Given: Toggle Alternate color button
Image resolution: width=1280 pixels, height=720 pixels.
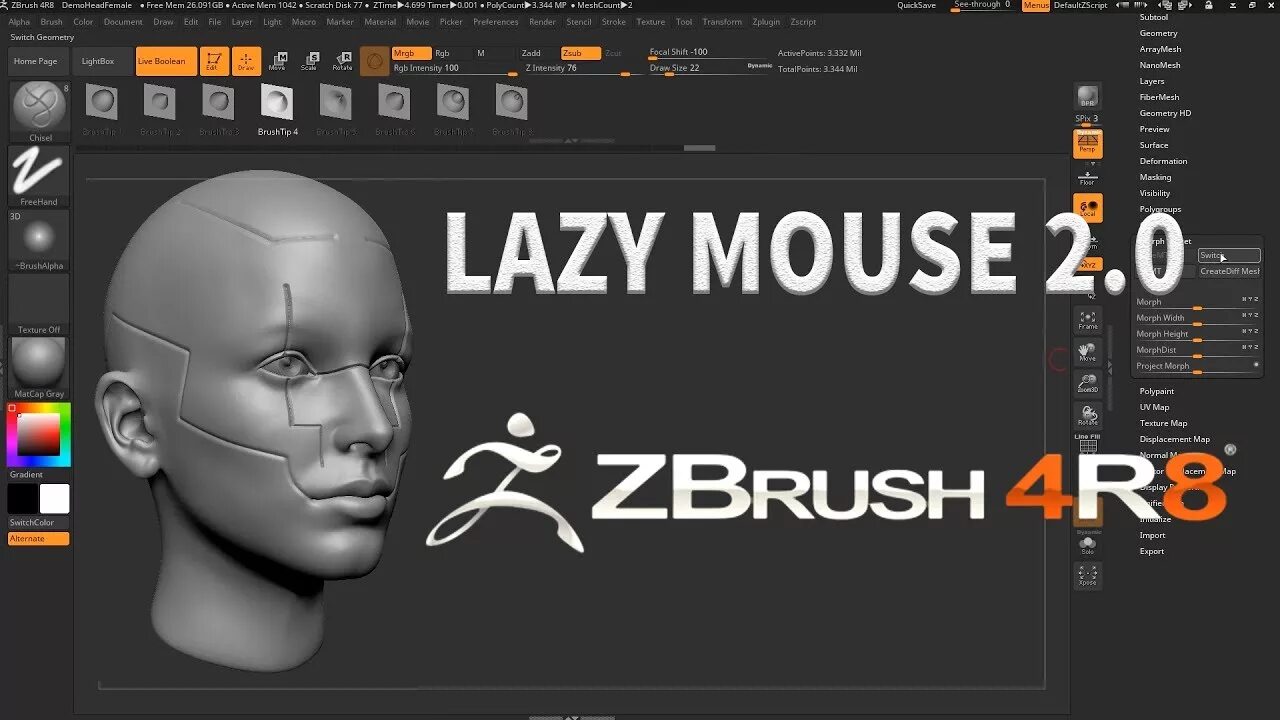Looking at the screenshot, I should coord(39,539).
